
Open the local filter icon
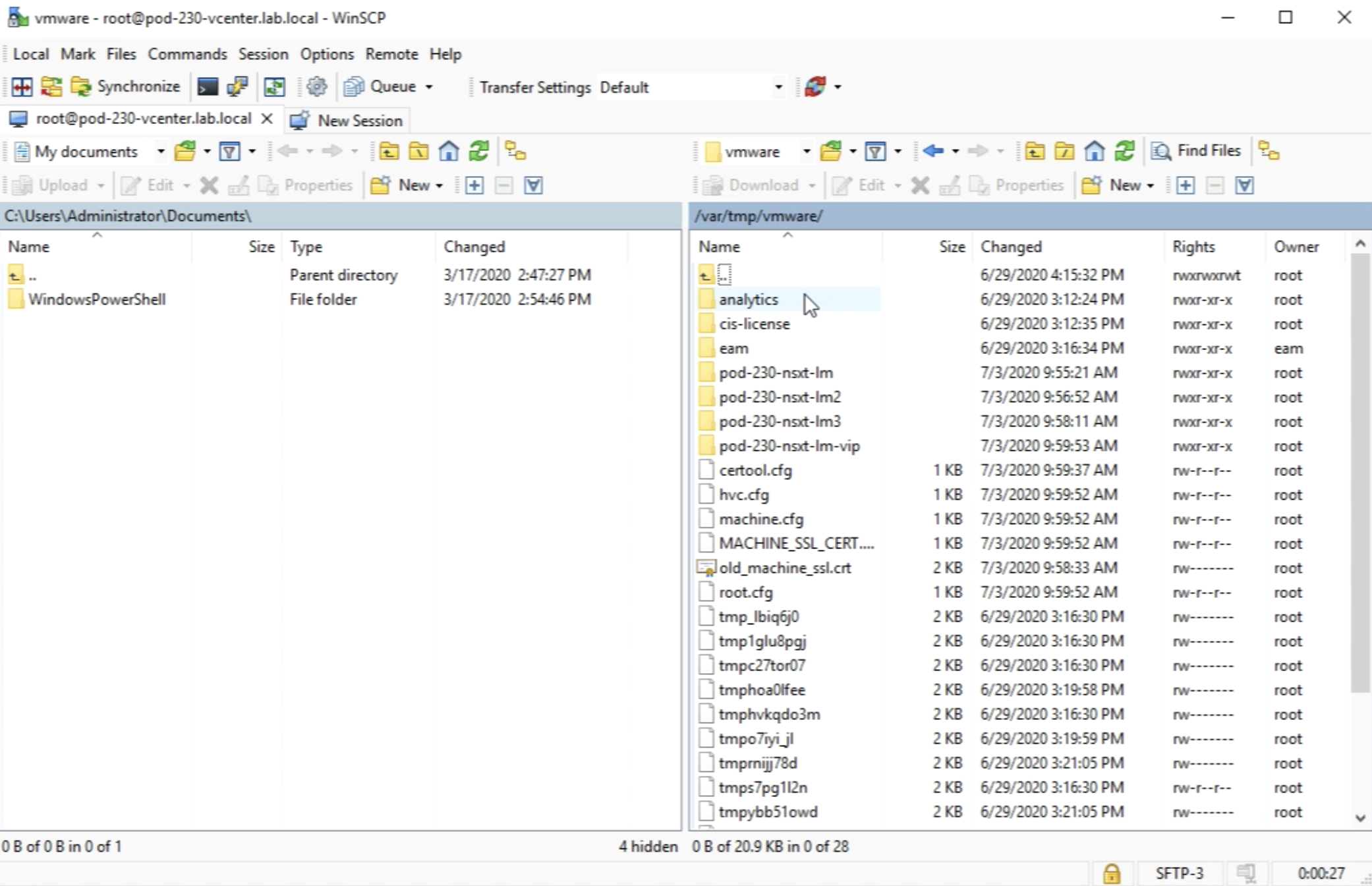229,152
